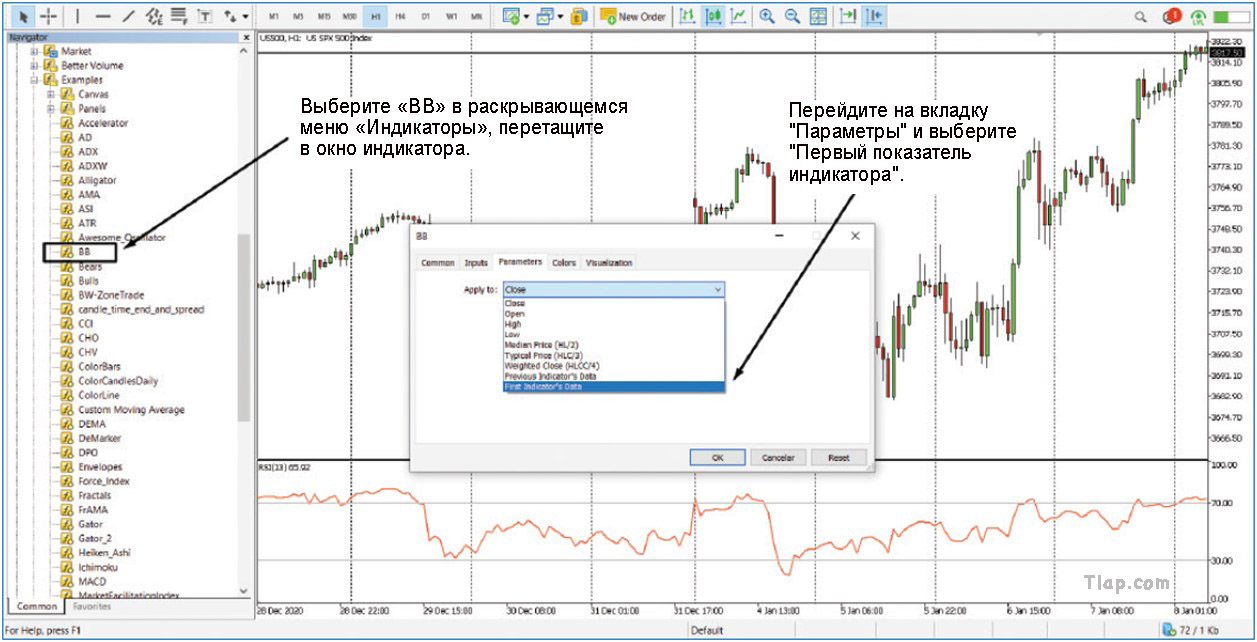This screenshot has width=1257, height=642.
Task: Close the Navigator panel
Action: click(x=247, y=38)
